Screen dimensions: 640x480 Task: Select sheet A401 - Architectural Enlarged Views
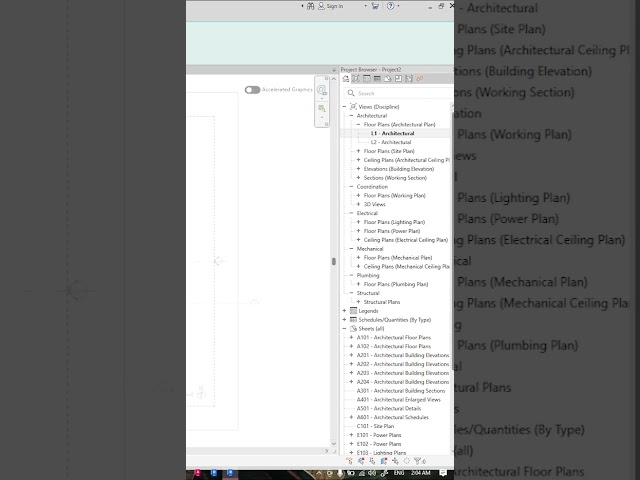point(399,400)
